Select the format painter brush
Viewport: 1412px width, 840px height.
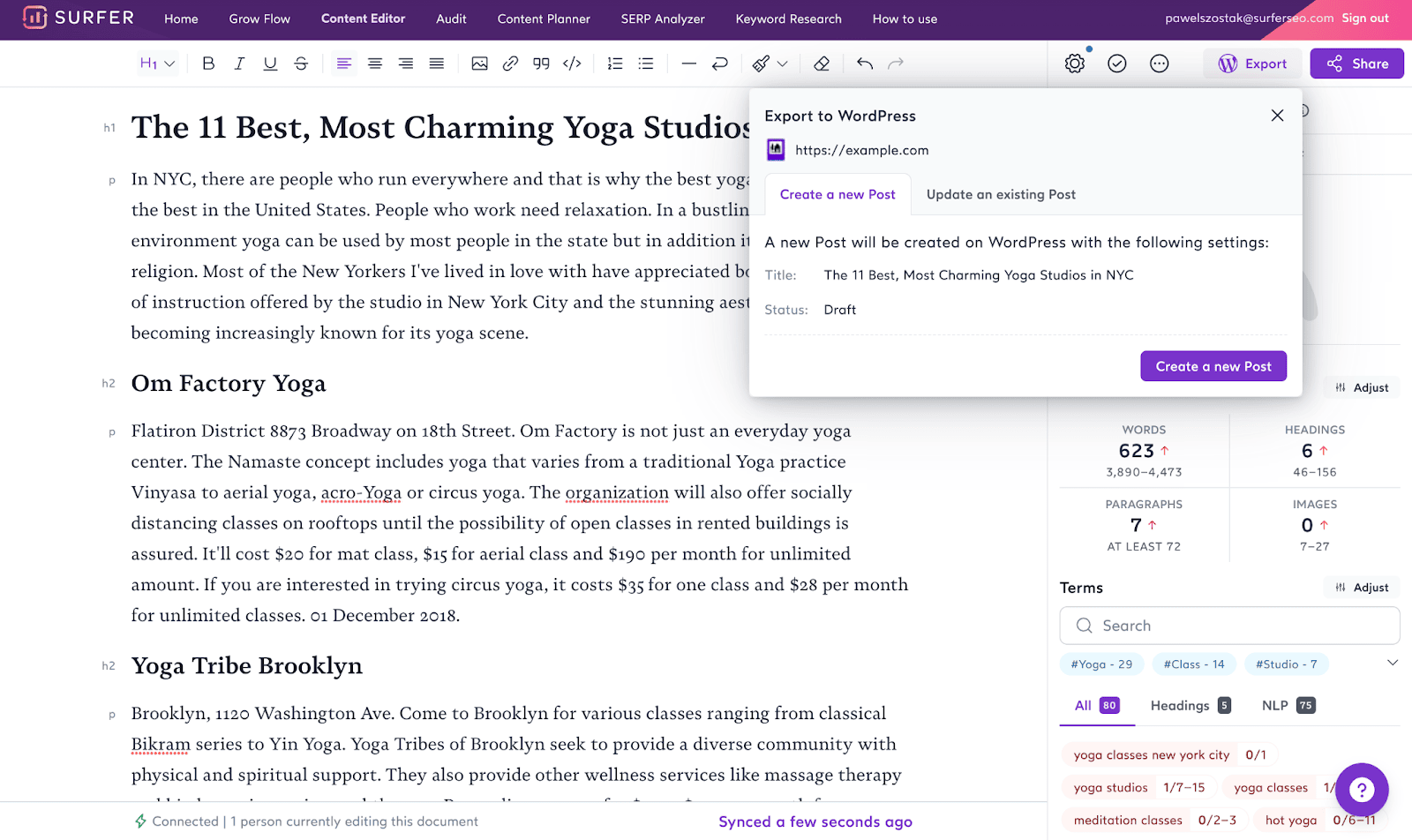(x=761, y=64)
